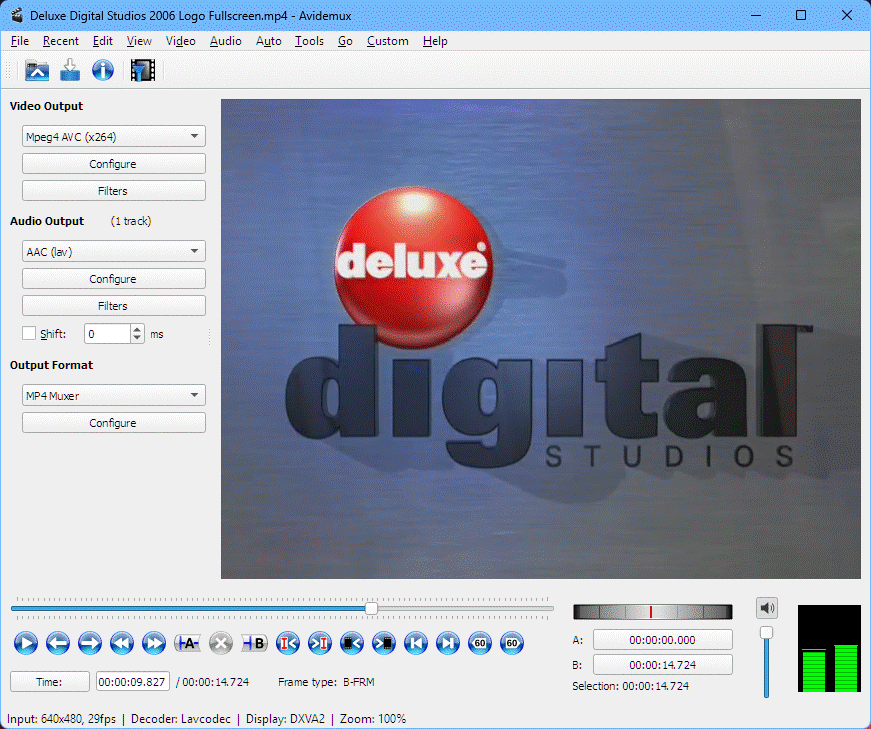Open the Go menu

345,41
